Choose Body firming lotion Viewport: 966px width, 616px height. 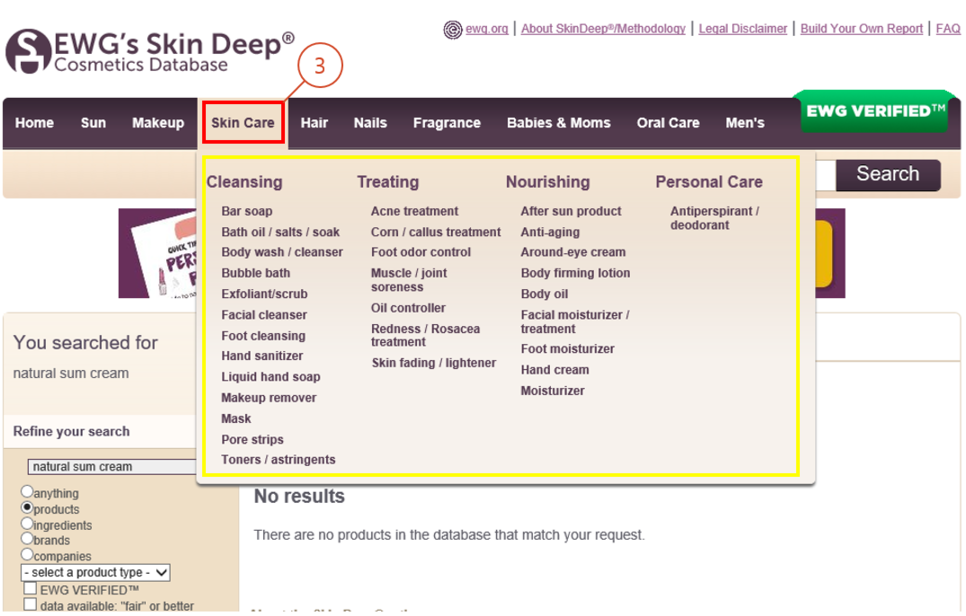coord(575,274)
